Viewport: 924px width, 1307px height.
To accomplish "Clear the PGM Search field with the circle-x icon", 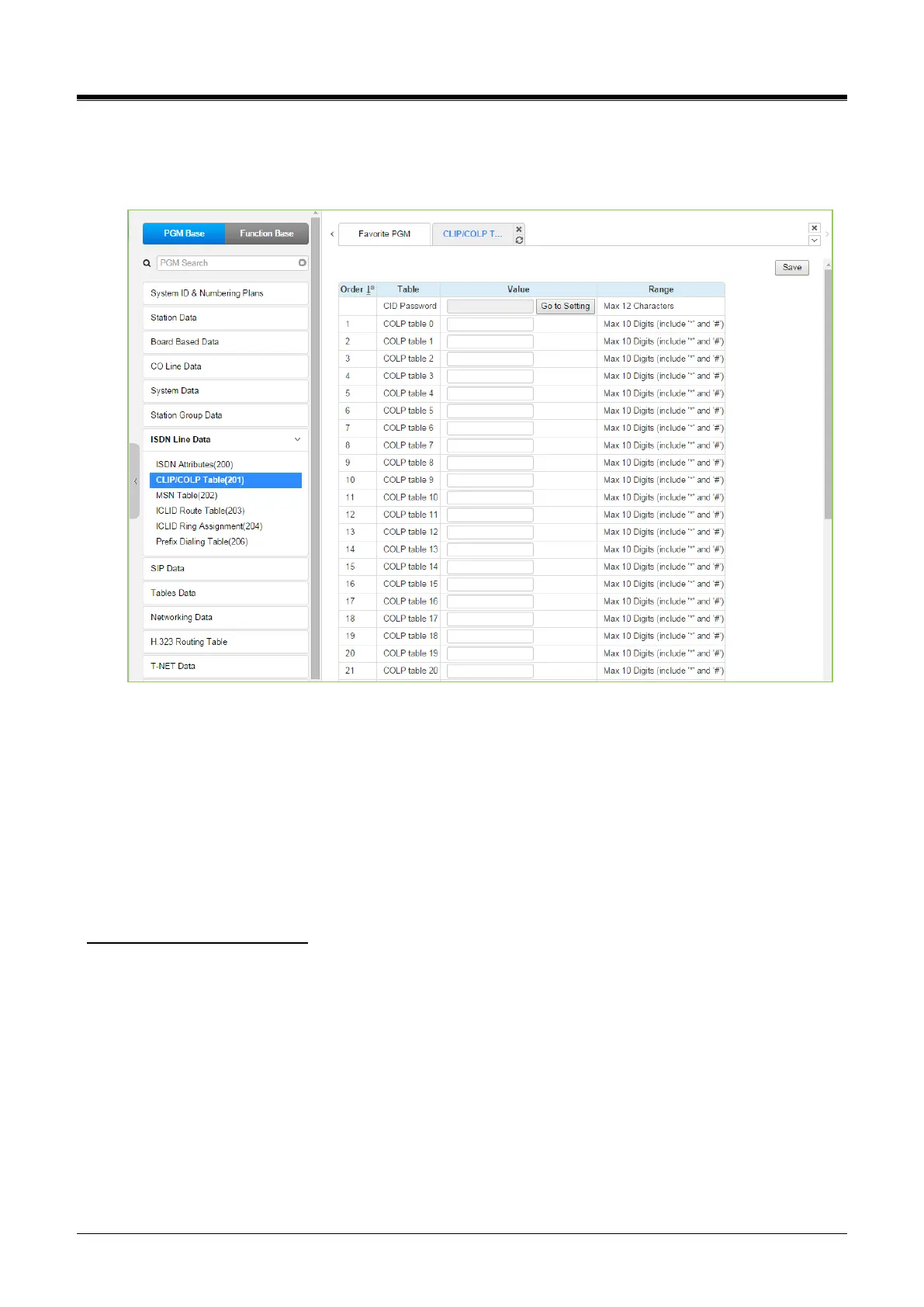I will click(x=302, y=263).
